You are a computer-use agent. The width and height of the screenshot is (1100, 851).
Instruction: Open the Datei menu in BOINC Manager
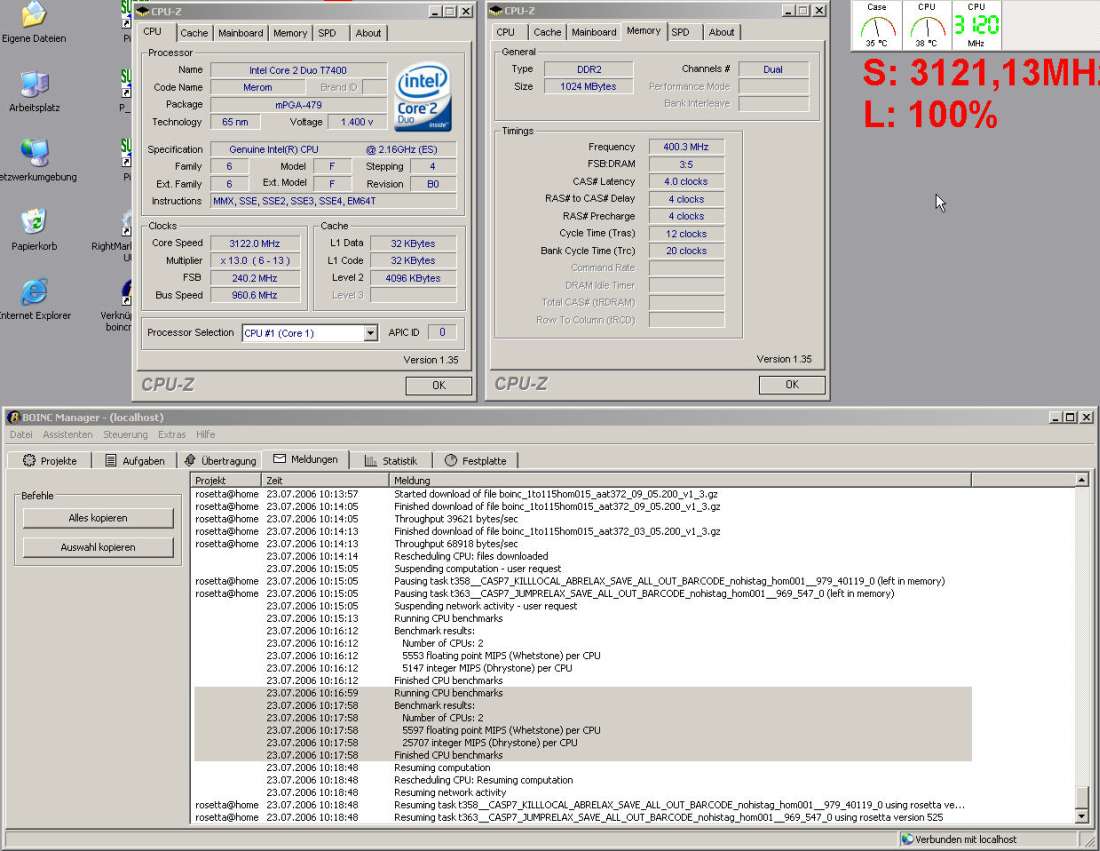21,434
